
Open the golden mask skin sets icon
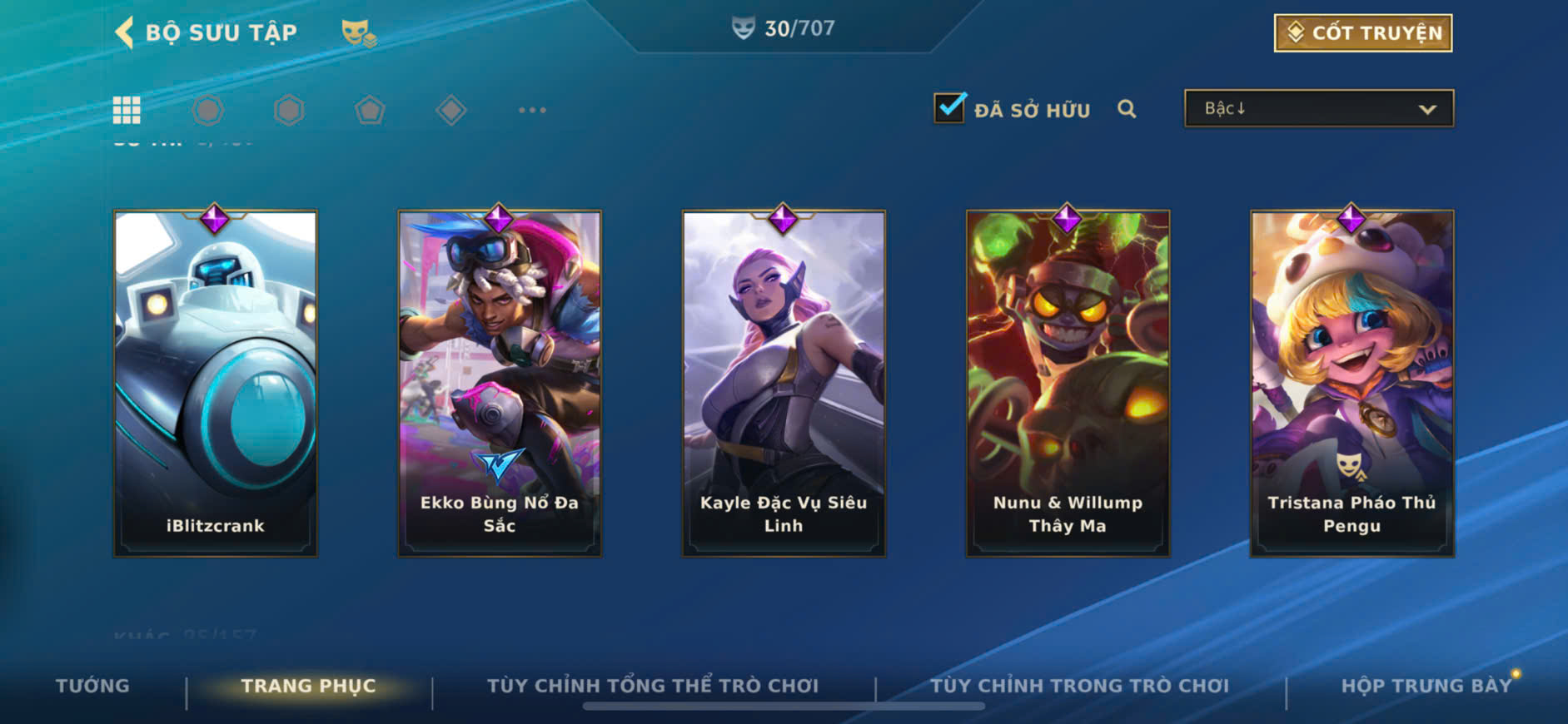point(359,33)
